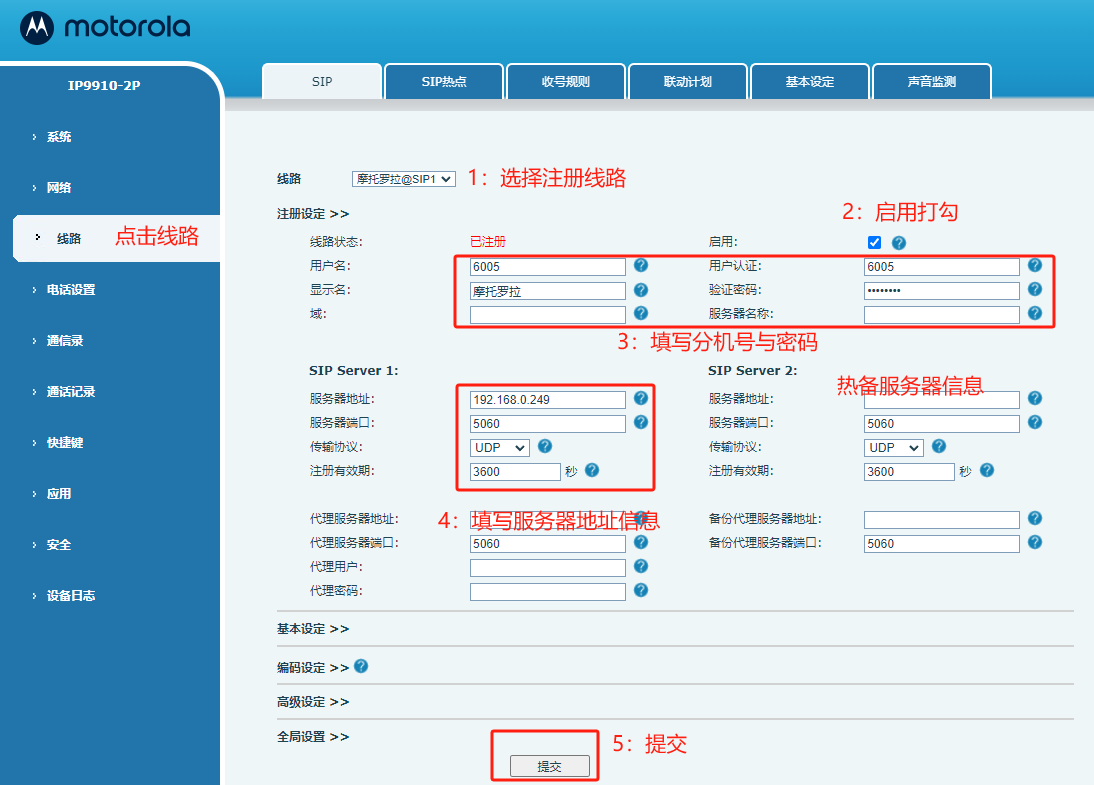Open help icon for 域 field

[x=640, y=313]
